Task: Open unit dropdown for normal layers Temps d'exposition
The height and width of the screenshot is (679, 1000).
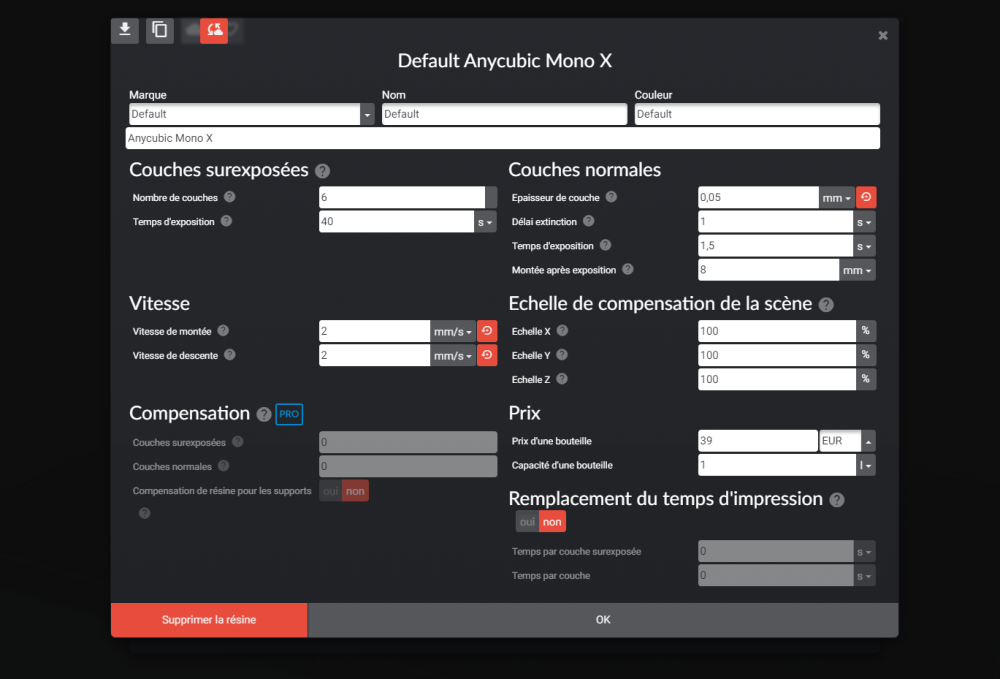Action: pos(864,246)
